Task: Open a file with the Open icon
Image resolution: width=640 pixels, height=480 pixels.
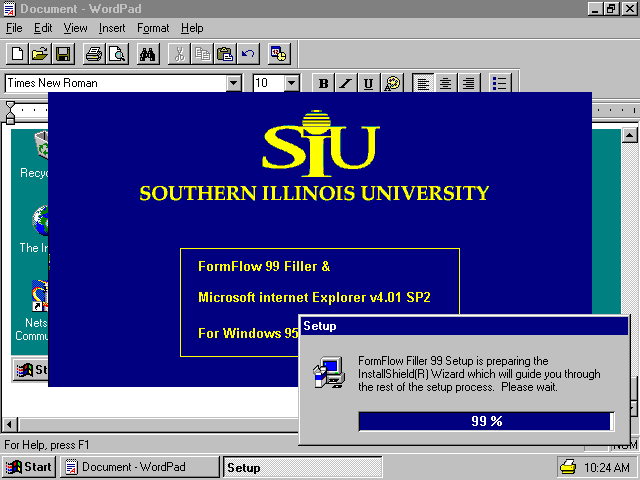Action: pos(40,54)
